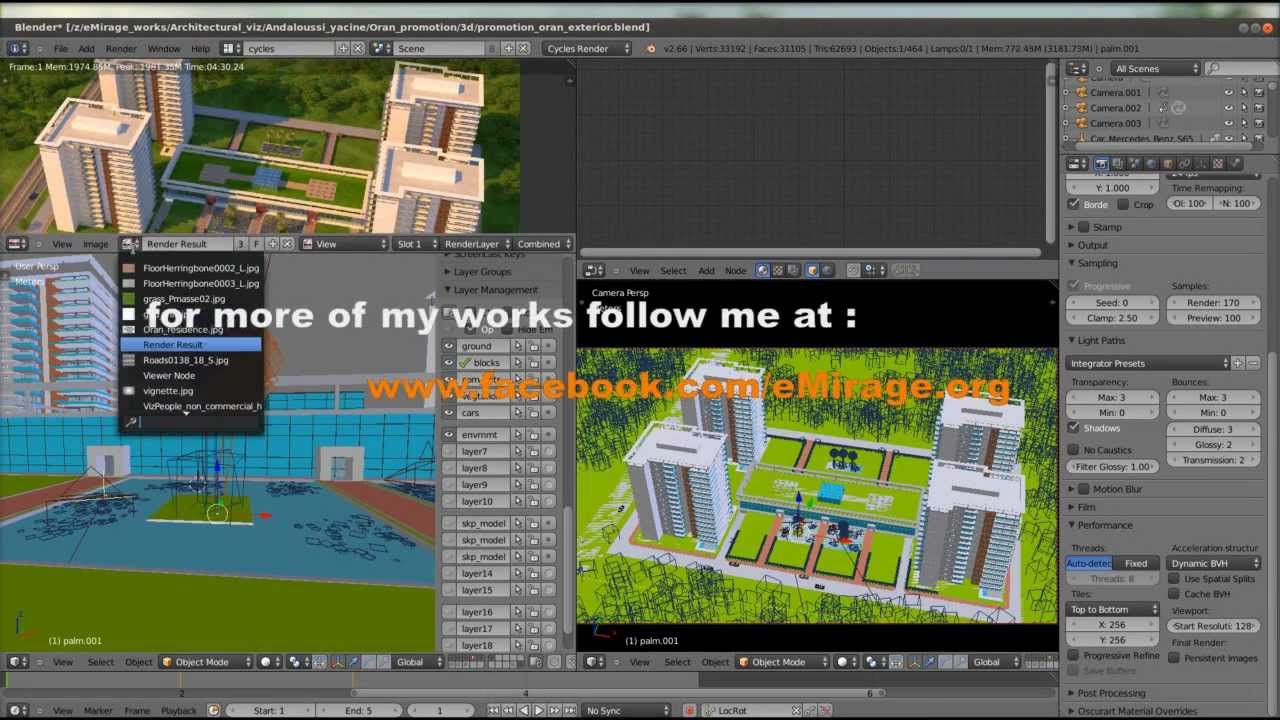Open the Constraints properties tab icon

point(1185,163)
